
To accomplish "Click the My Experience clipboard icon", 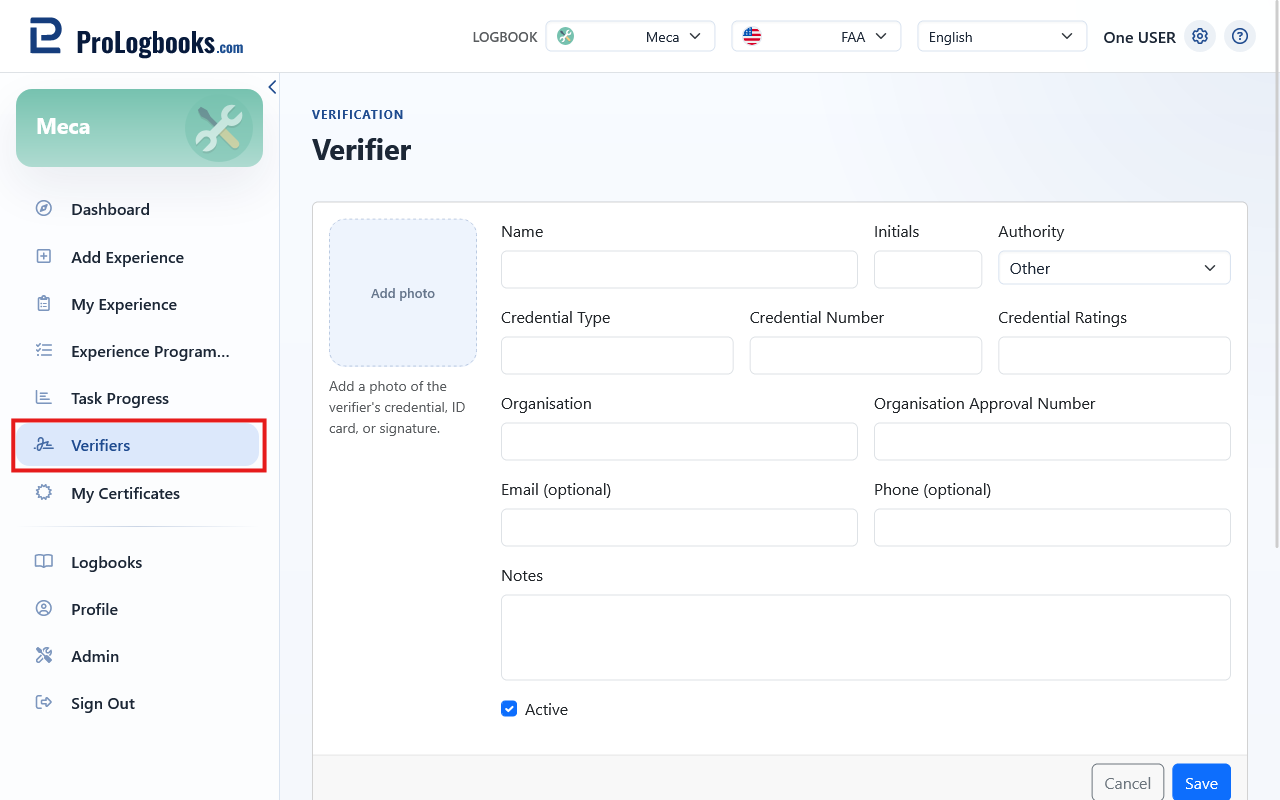I will [44, 304].
